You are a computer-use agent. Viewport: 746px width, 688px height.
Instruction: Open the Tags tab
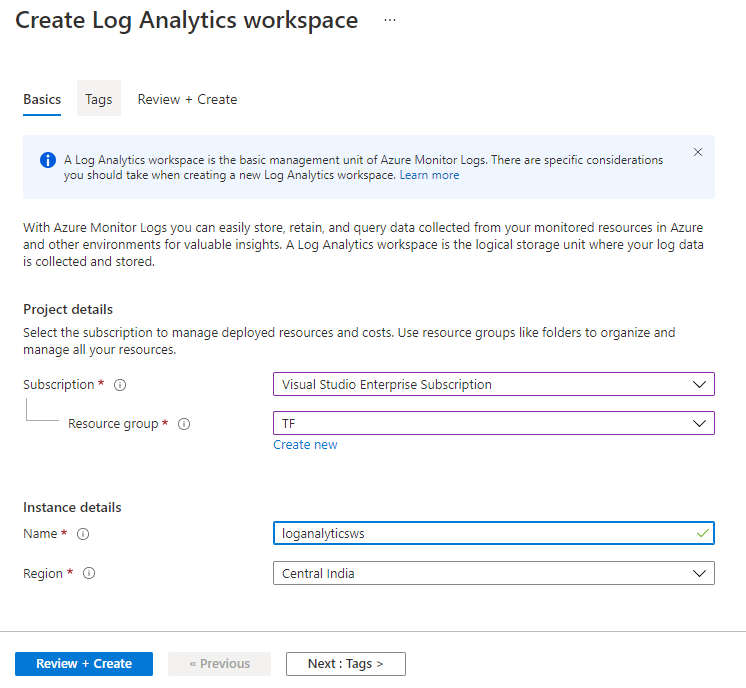[x=98, y=99]
